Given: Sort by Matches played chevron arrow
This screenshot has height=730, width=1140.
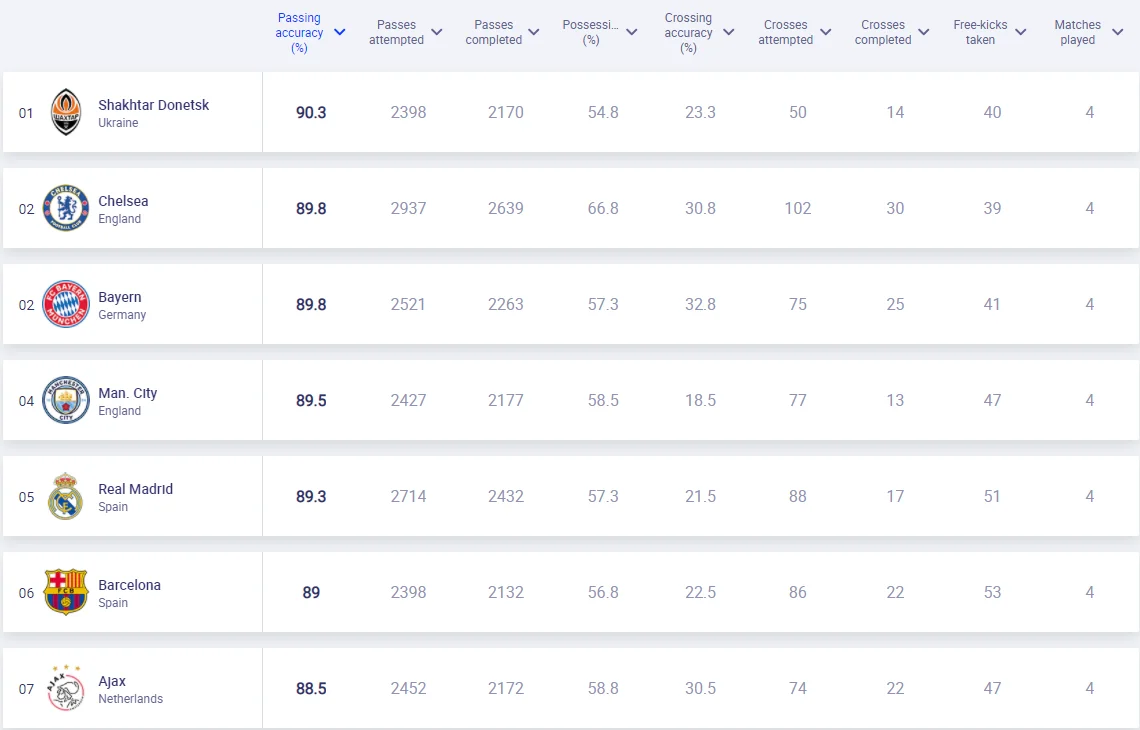Looking at the screenshot, I should click(x=1117, y=32).
